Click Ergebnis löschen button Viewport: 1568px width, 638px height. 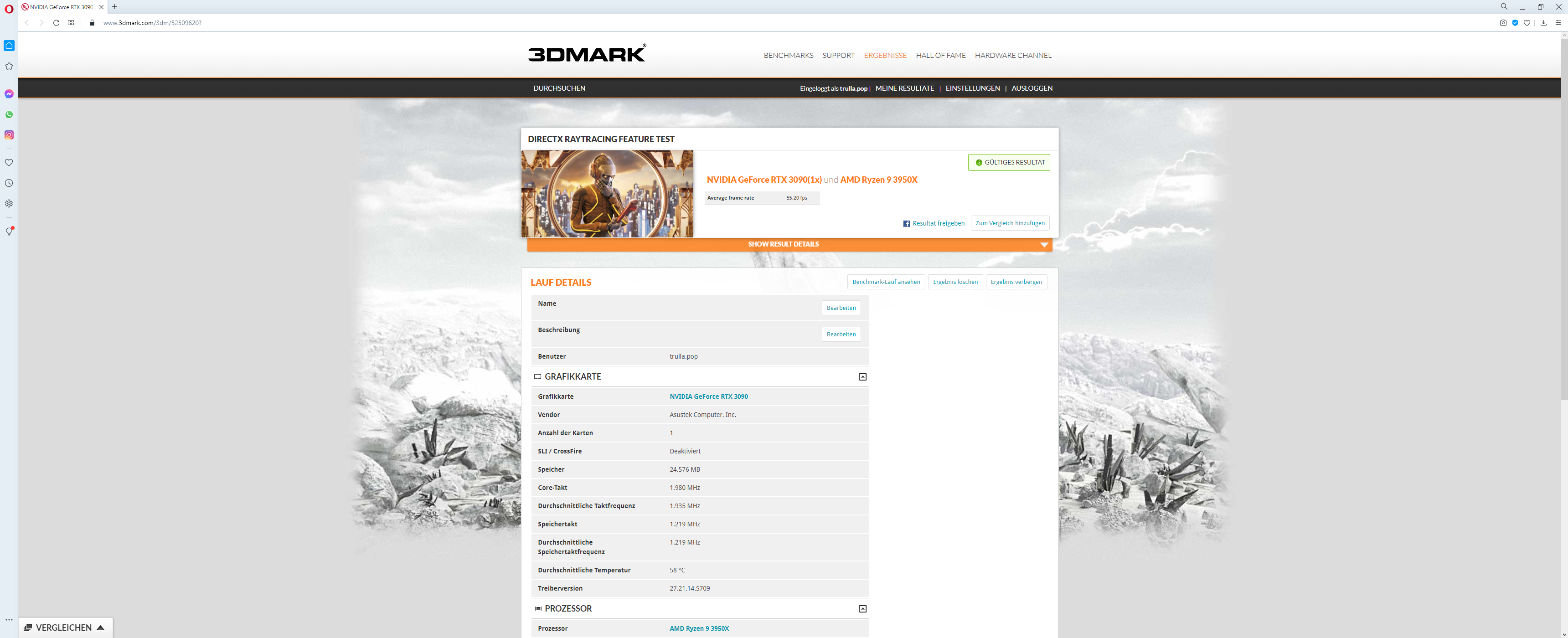coord(955,282)
